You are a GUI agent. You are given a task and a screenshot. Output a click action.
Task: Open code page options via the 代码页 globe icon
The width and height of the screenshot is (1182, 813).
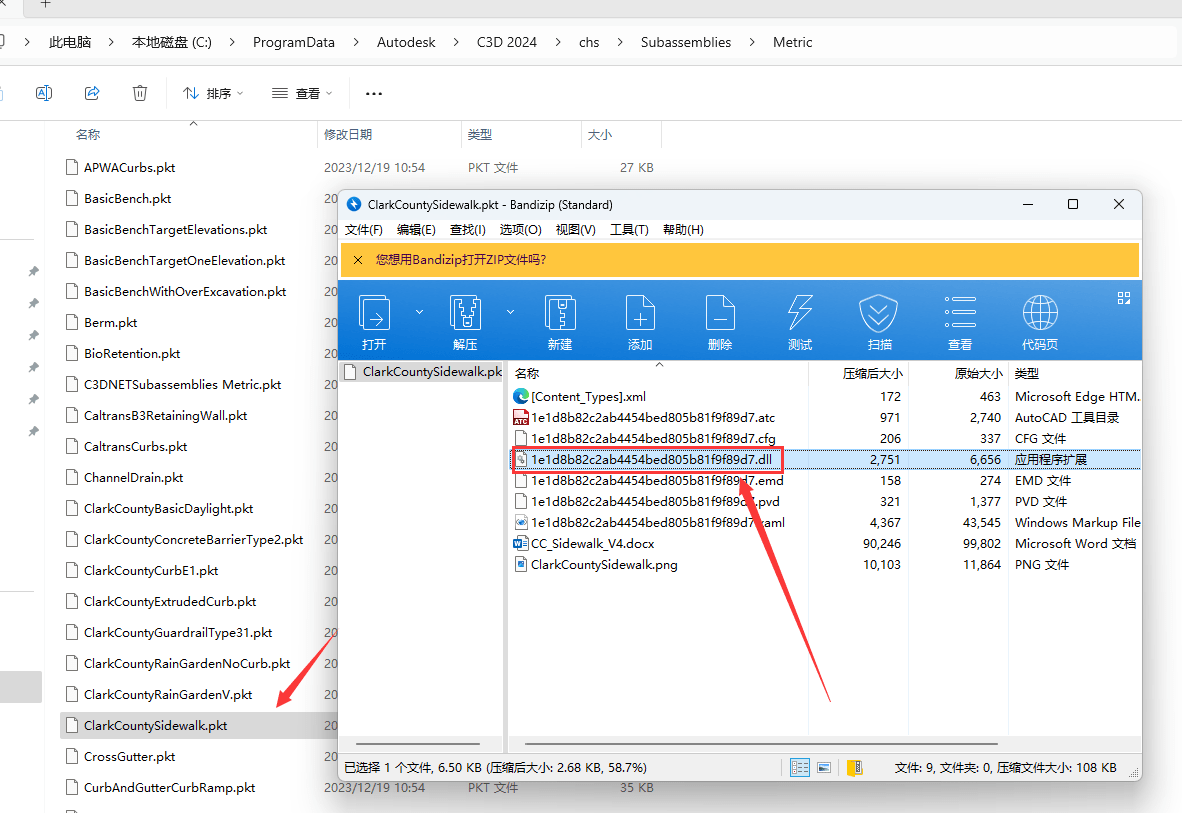(1040, 320)
